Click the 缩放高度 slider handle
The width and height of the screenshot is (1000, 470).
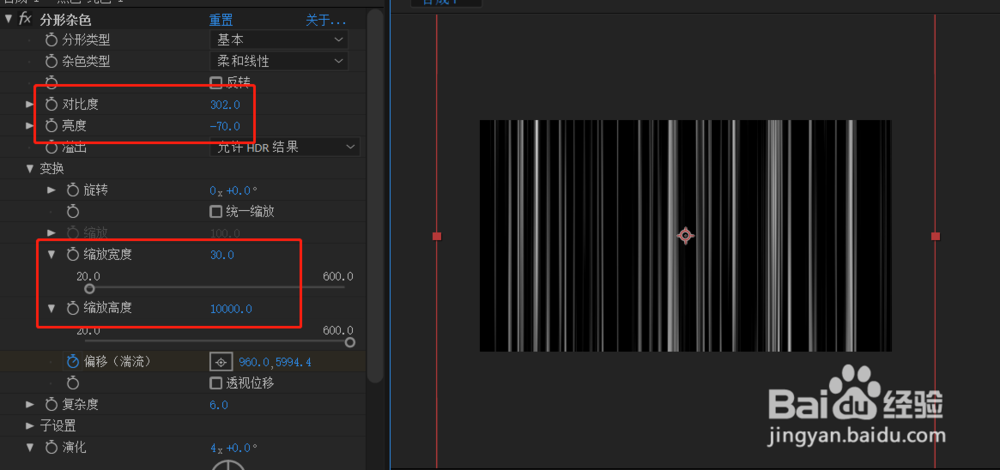(x=349, y=342)
